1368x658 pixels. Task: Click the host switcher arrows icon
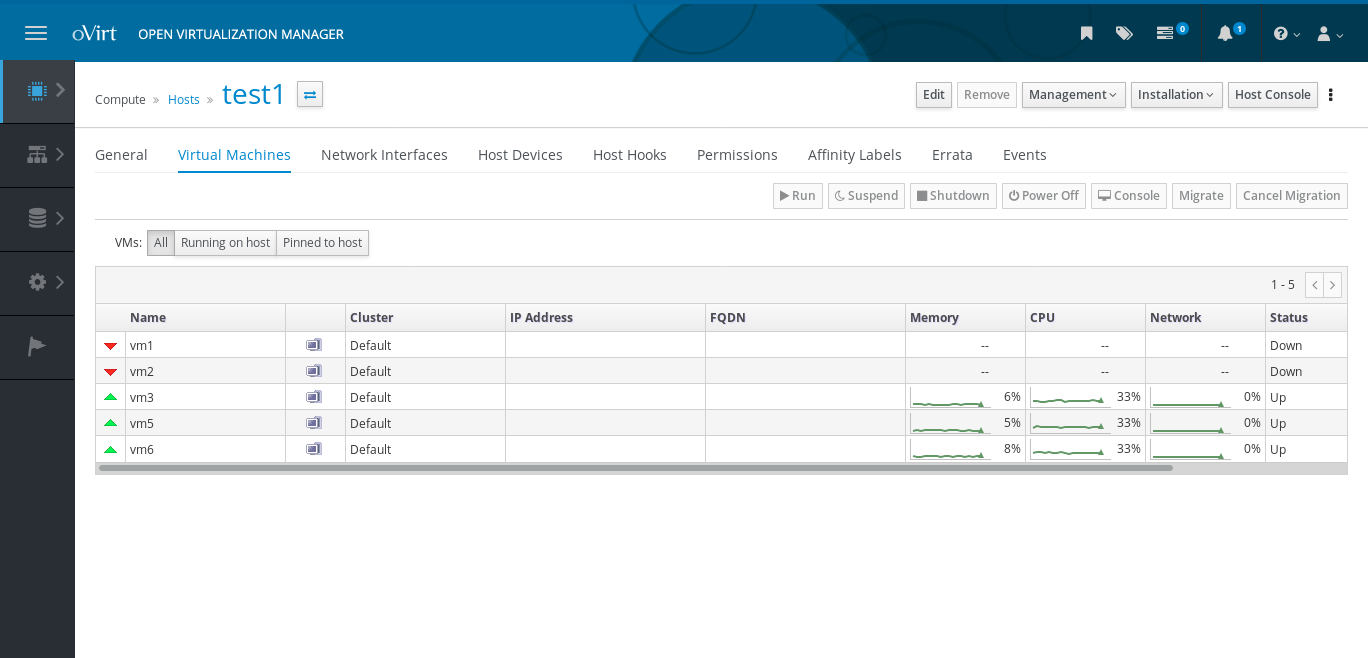click(x=310, y=95)
